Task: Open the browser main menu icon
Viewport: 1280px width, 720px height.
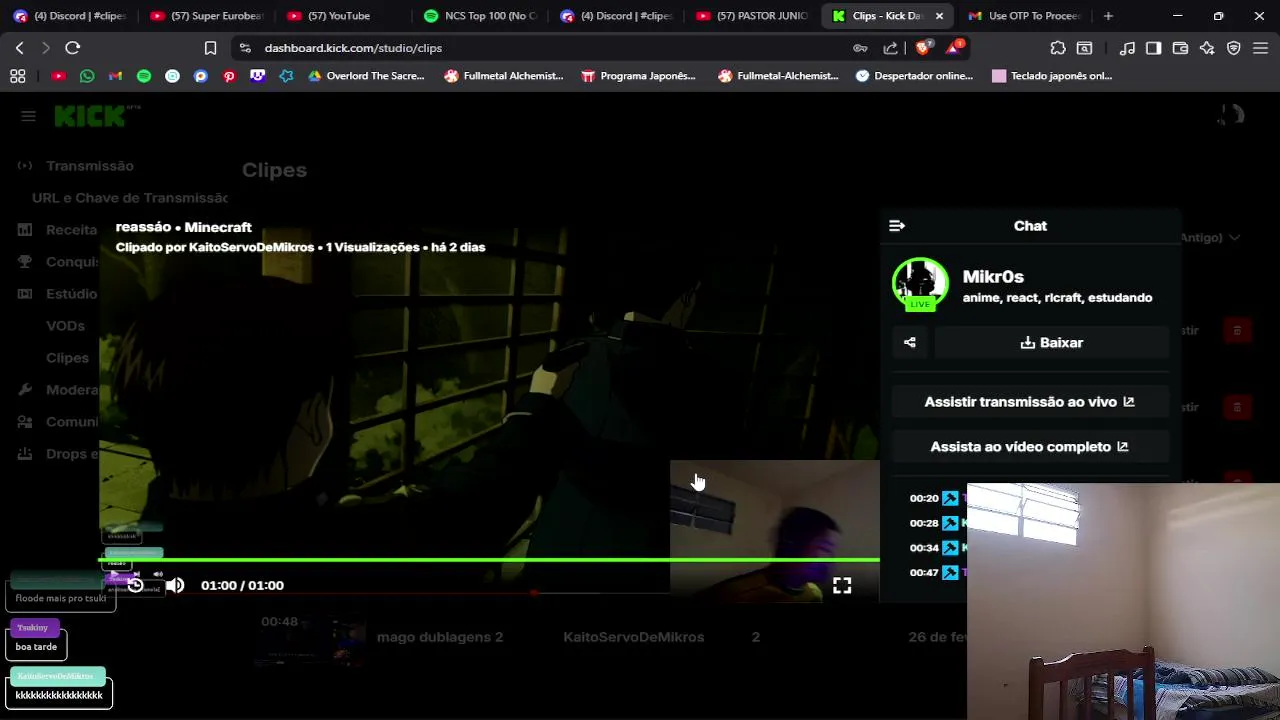Action: [x=1260, y=48]
